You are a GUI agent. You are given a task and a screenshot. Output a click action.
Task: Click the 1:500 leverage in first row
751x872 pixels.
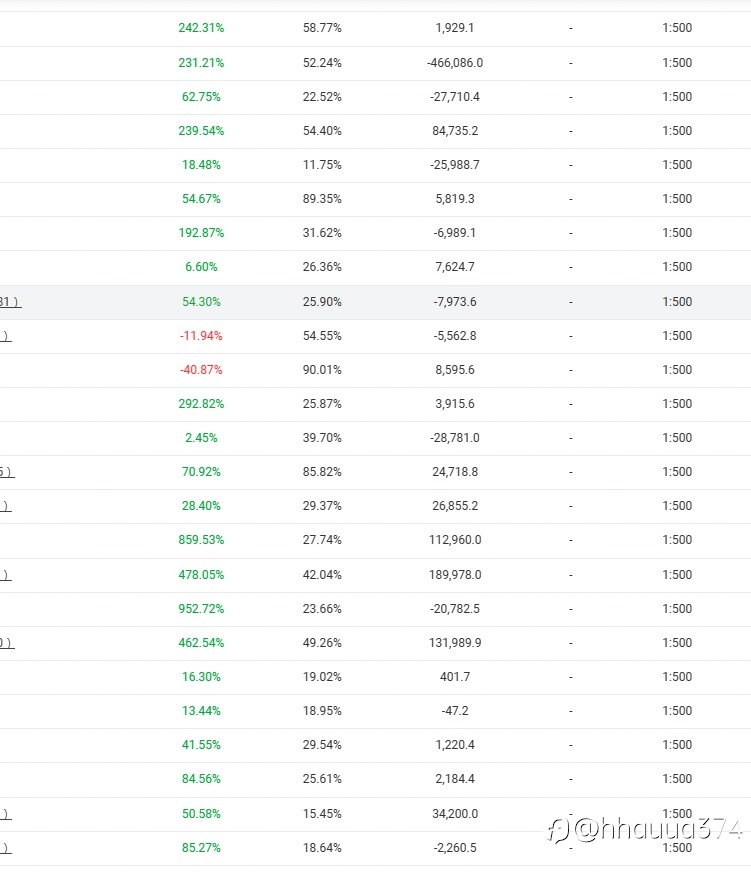click(x=677, y=28)
